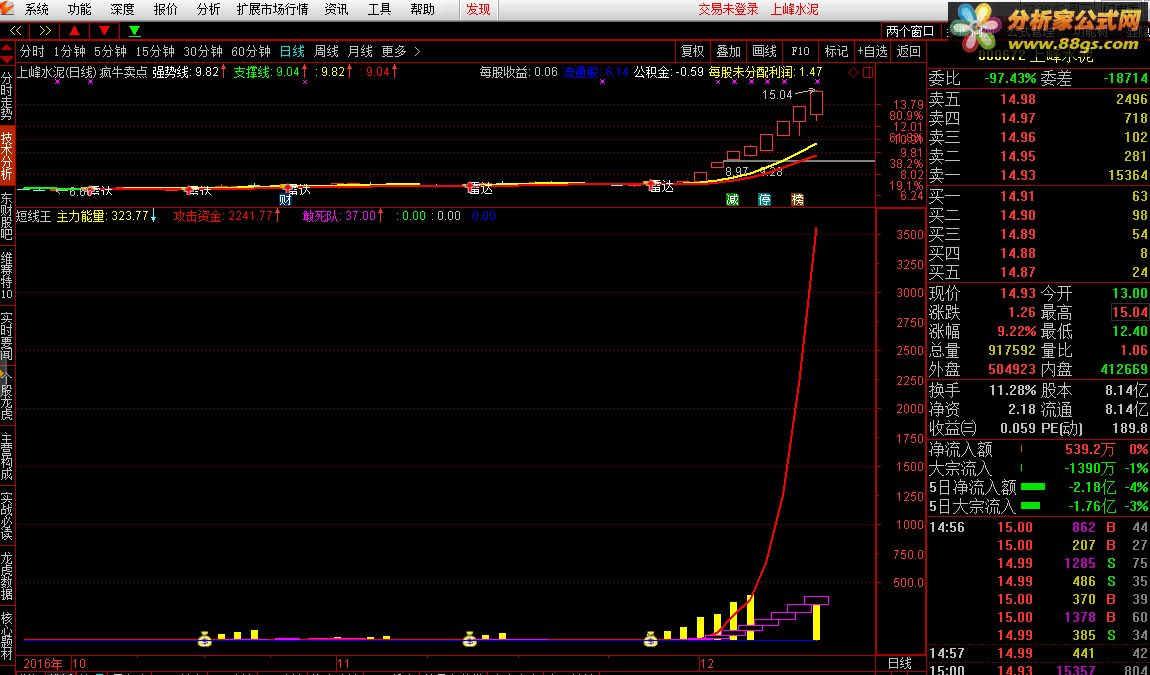Open 龙虎数据 sidebar tab

click(7, 576)
